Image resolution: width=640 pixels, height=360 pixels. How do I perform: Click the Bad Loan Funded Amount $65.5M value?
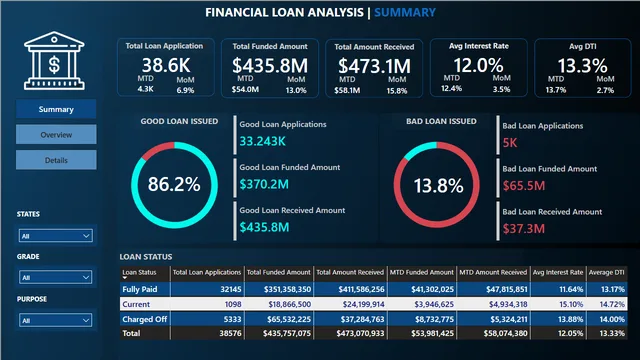click(x=524, y=186)
